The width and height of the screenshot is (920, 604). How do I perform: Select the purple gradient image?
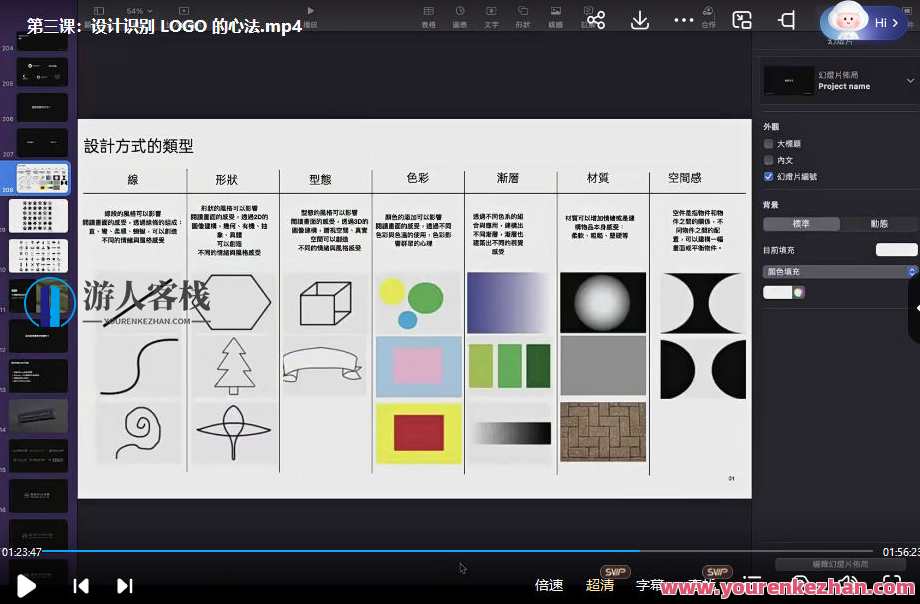tap(507, 303)
